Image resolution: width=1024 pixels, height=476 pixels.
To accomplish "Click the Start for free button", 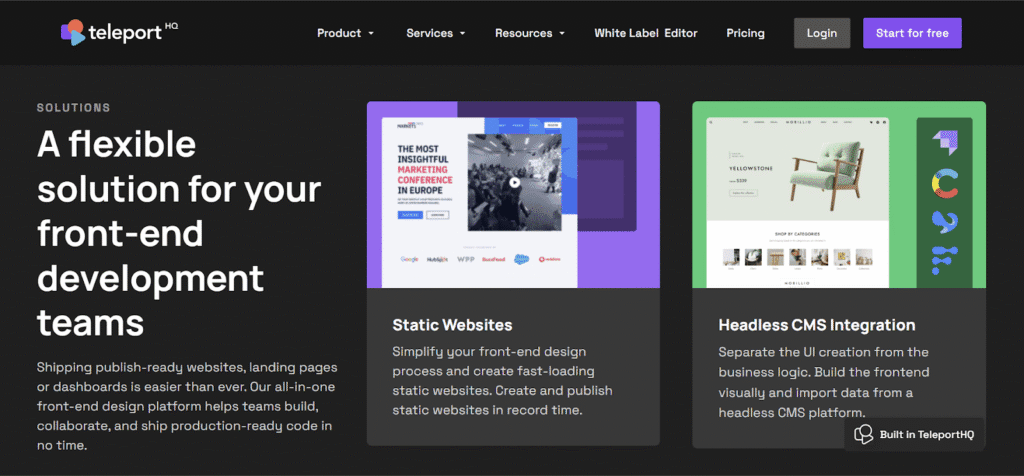I will (x=912, y=33).
